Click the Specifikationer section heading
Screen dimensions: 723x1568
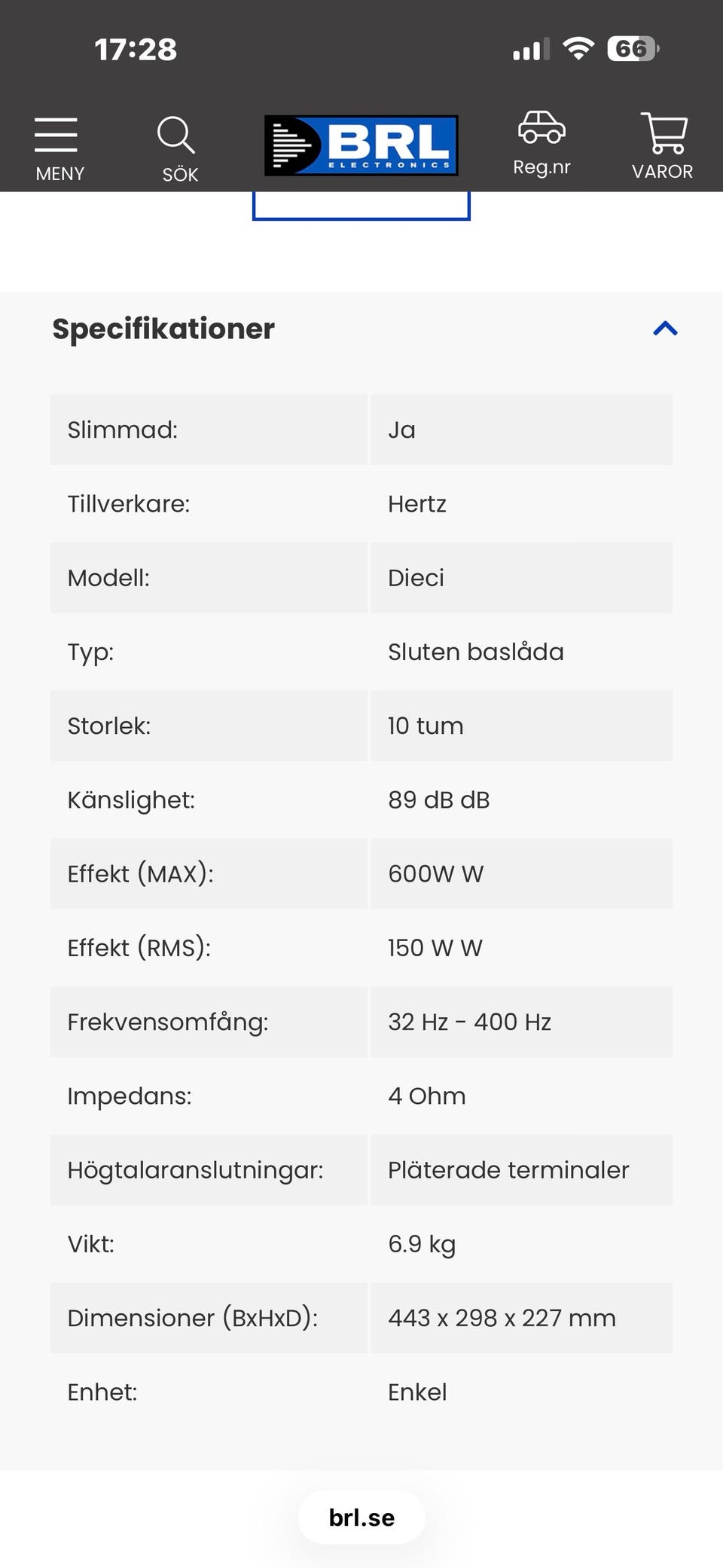click(x=163, y=329)
